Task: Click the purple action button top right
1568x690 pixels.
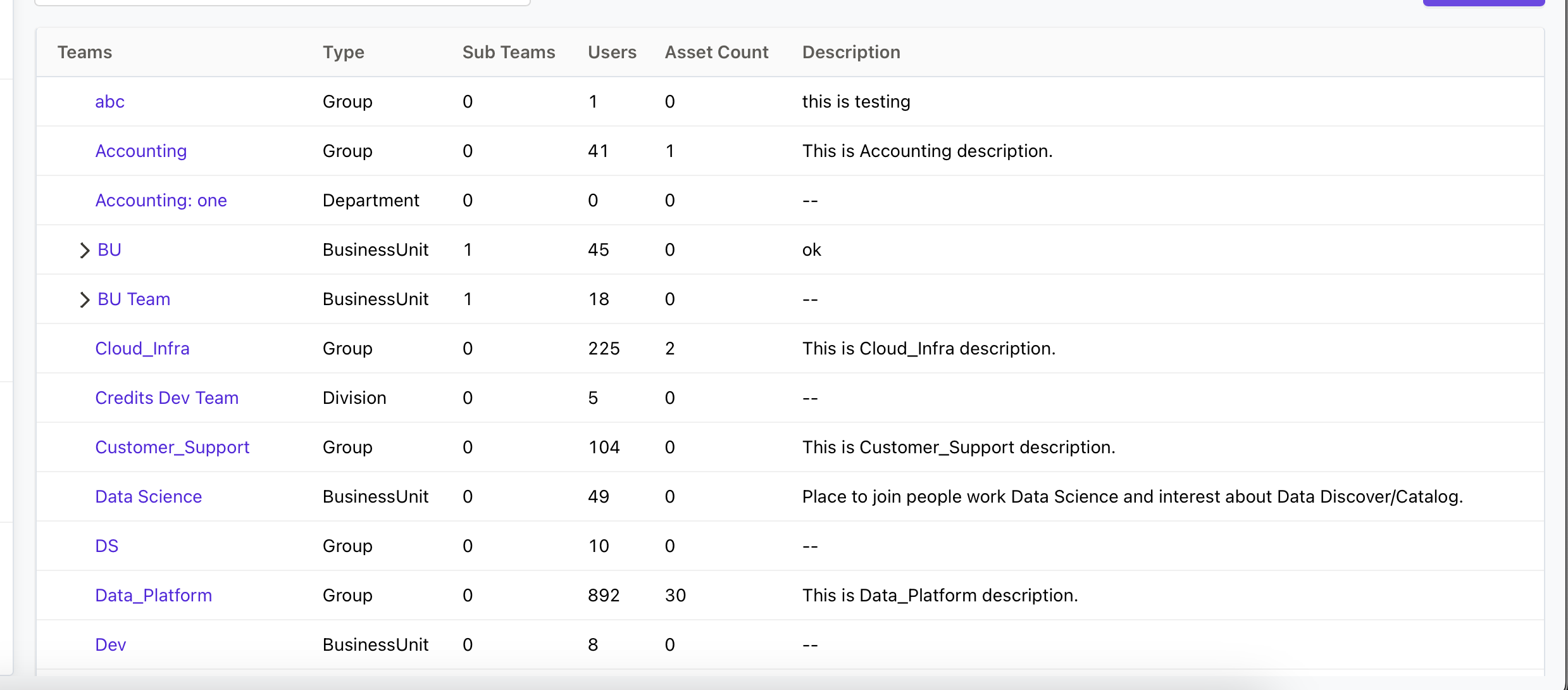Action: 1484,3
